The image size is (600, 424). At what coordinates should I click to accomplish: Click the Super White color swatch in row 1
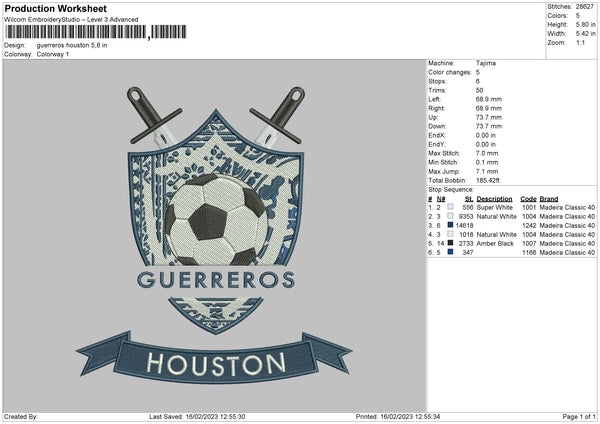(x=450, y=207)
